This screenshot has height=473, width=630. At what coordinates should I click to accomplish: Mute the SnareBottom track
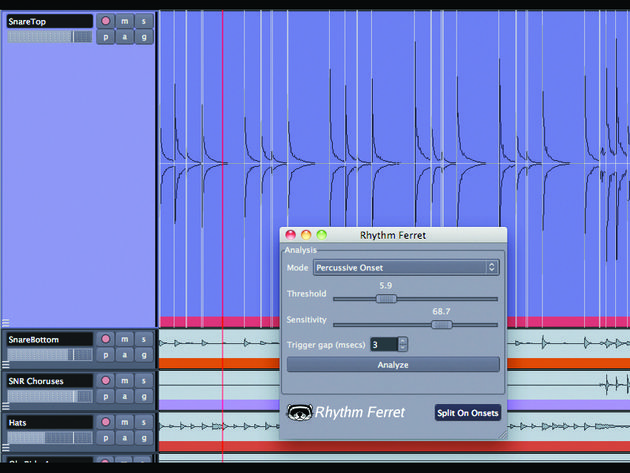click(x=125, y=339)
